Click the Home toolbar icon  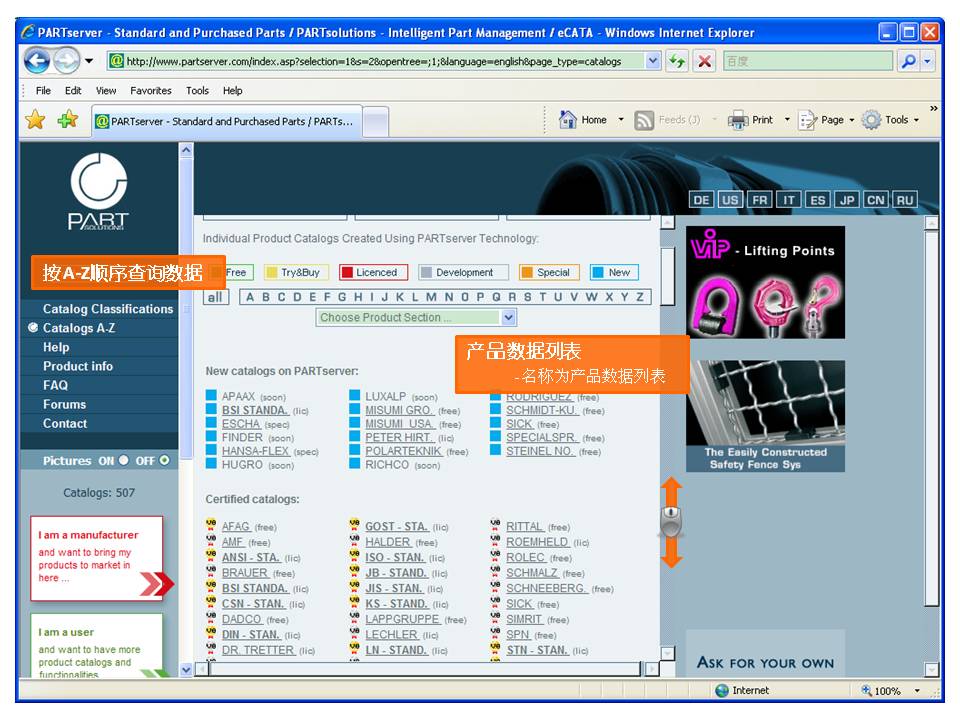pyautogui.click(x=568, y=119)
